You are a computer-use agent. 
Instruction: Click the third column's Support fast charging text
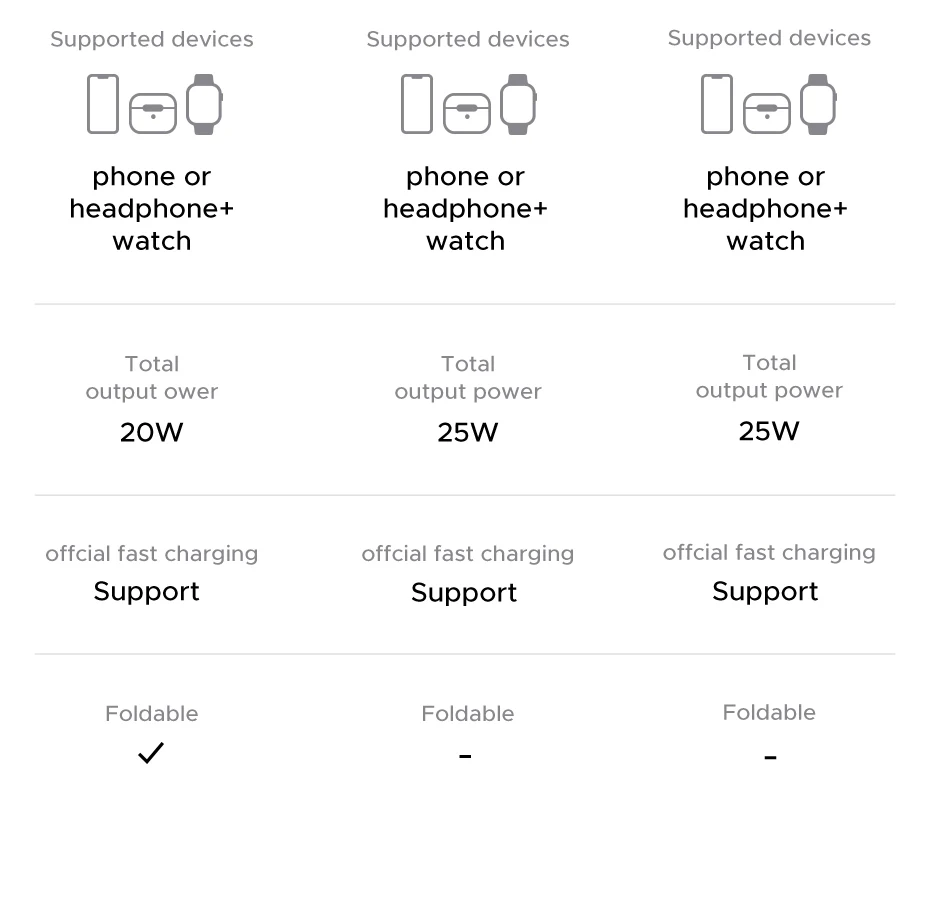[765, 591]
